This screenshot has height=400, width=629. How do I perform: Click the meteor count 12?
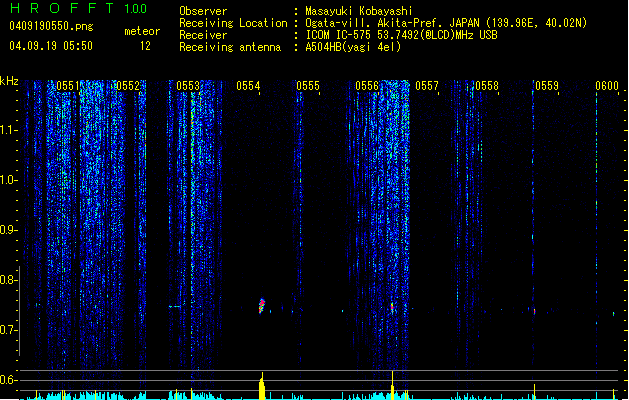click(145, 46)
